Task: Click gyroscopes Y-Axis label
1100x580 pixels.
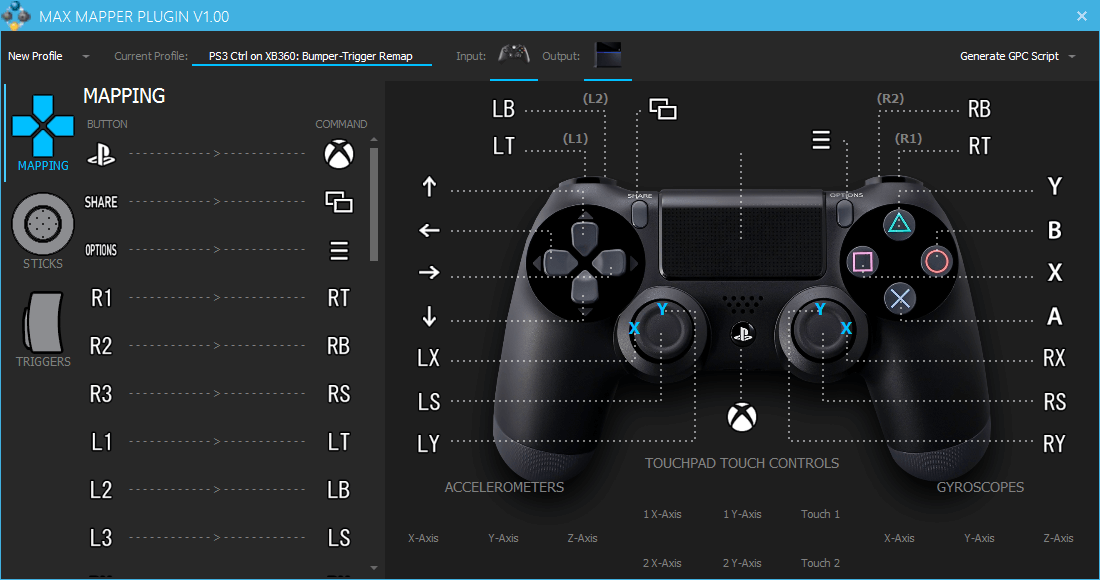Action: click(x=979, y=539)
